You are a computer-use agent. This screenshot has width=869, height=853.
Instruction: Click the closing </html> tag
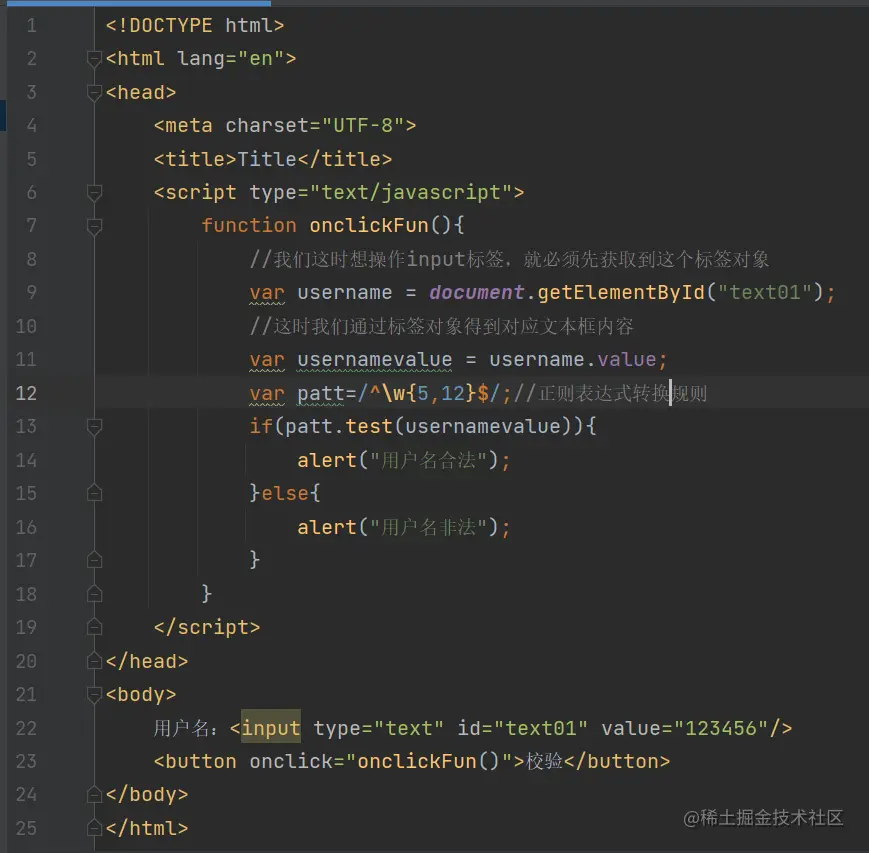coord(147,828)
